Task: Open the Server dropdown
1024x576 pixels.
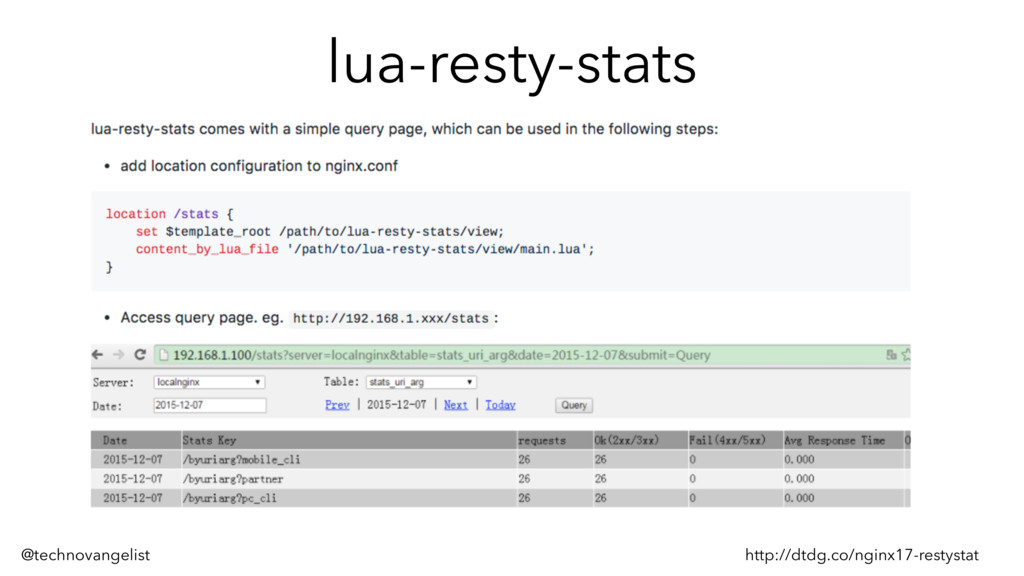Action: click(208, 382)
